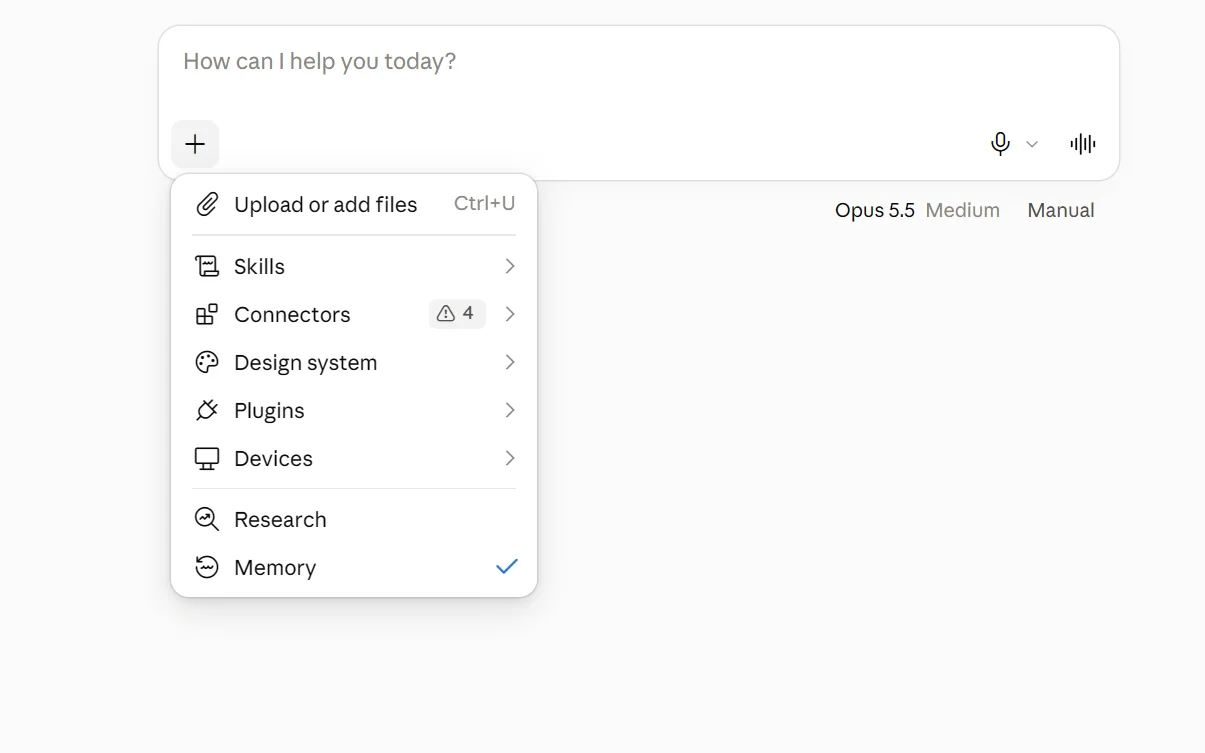
Task: Click the Manual mode button
Action: [1061, 210]
